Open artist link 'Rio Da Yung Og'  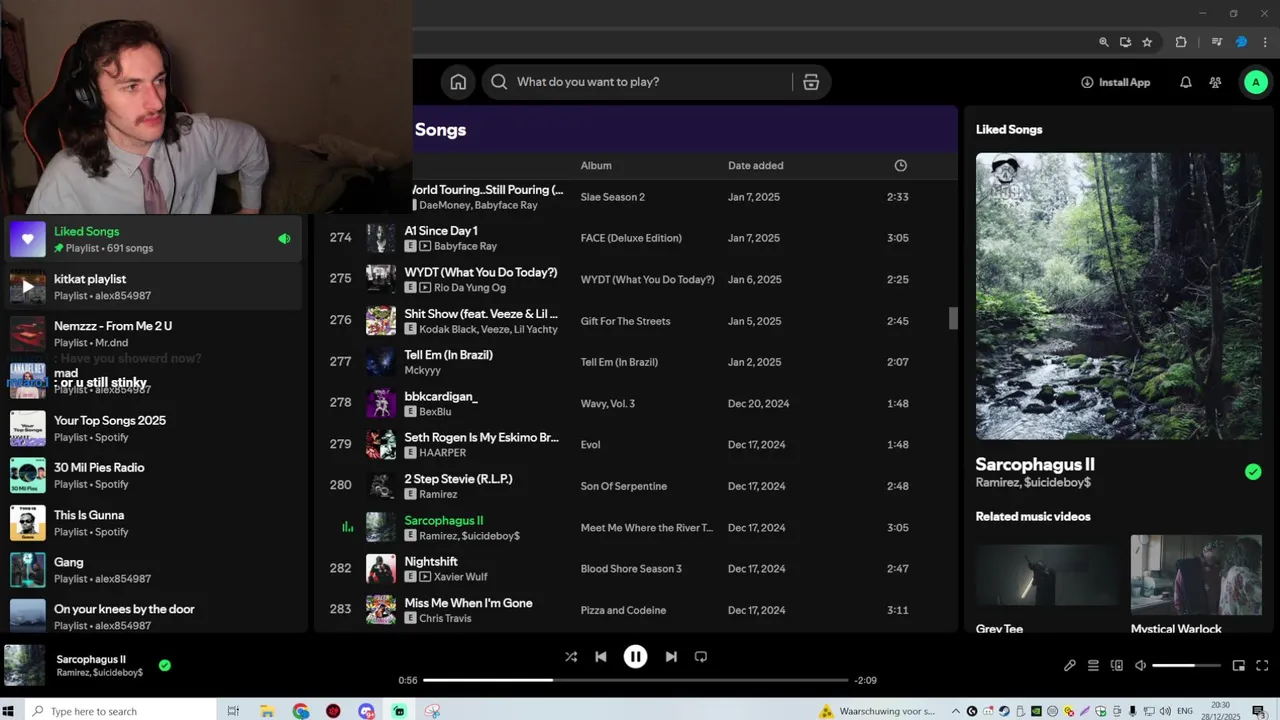[x=470, y=287]
